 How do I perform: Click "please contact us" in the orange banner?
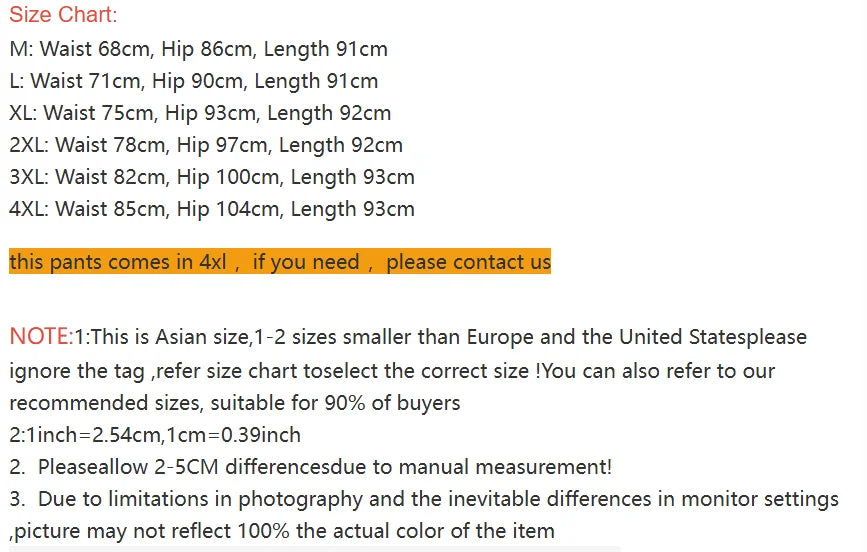468,262
